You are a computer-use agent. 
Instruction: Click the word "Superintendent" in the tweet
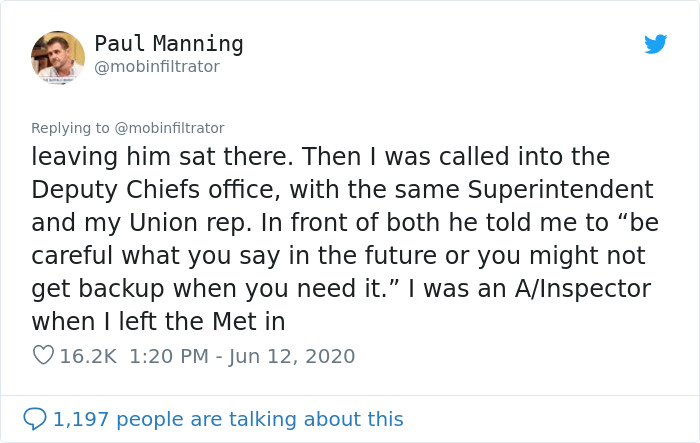[x=573, y=189]
